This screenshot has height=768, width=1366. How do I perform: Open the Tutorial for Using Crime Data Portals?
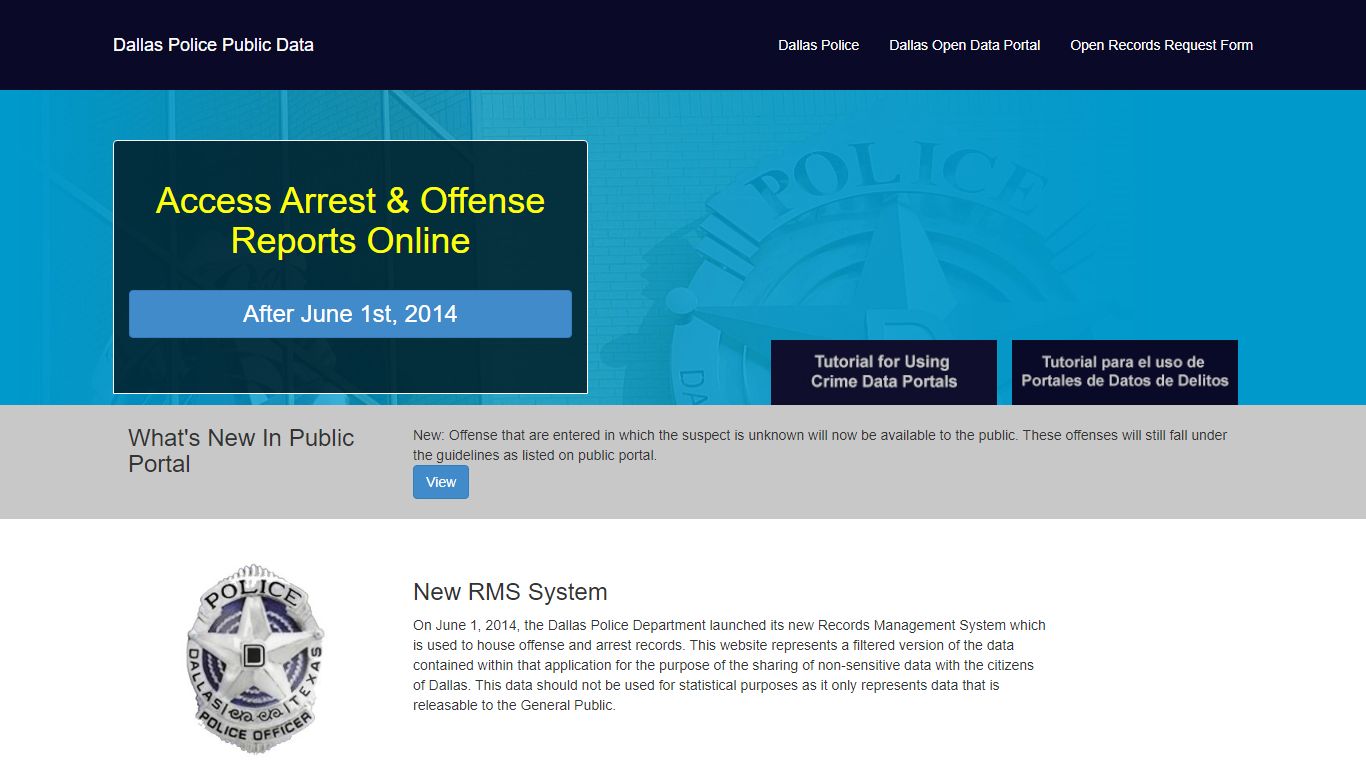884,372
